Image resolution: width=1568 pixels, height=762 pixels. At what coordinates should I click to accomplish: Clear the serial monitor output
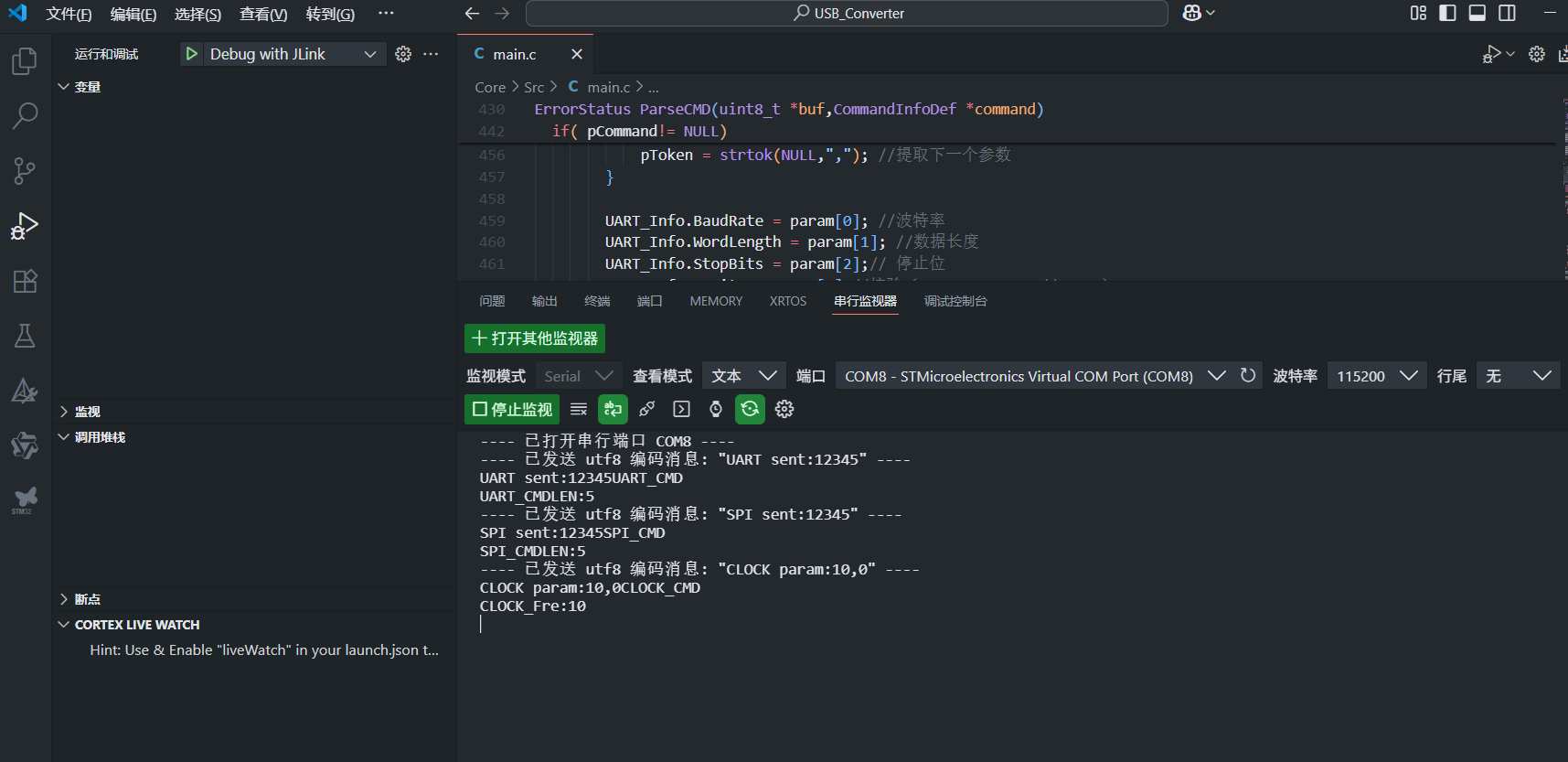(579, 409)
